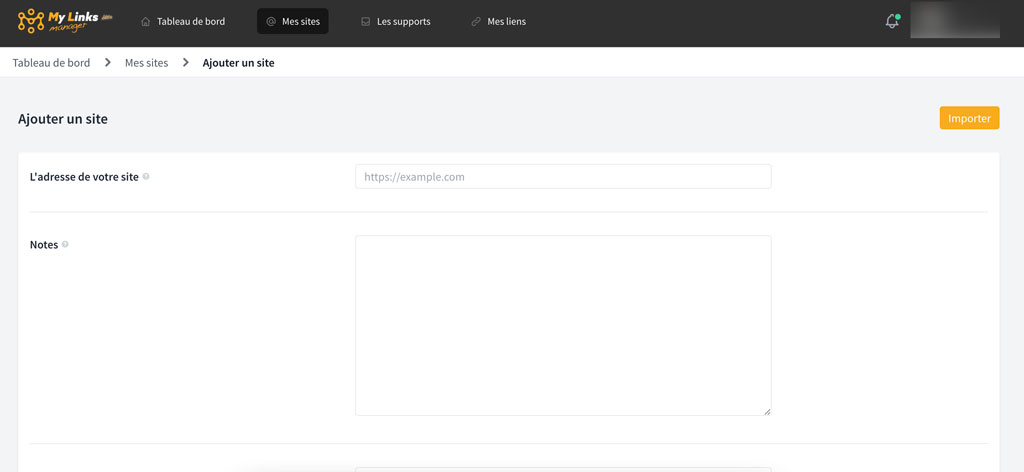Screen dimensions: 1024x472
Task: Open the notifications bell
Action: tap(892, 21)
